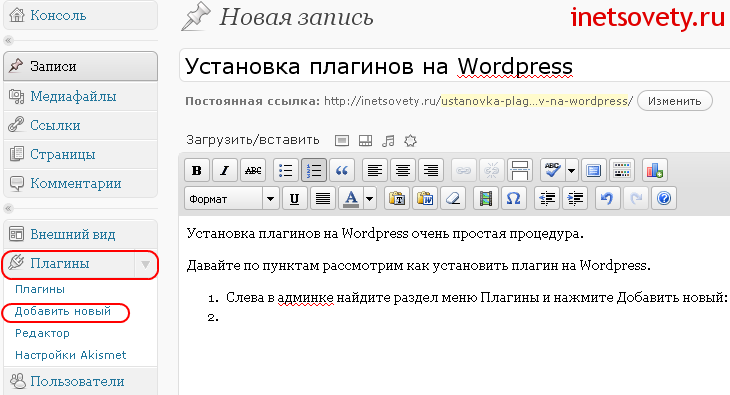Focus the post title field
730x395 pixels.
coord(456,66)
